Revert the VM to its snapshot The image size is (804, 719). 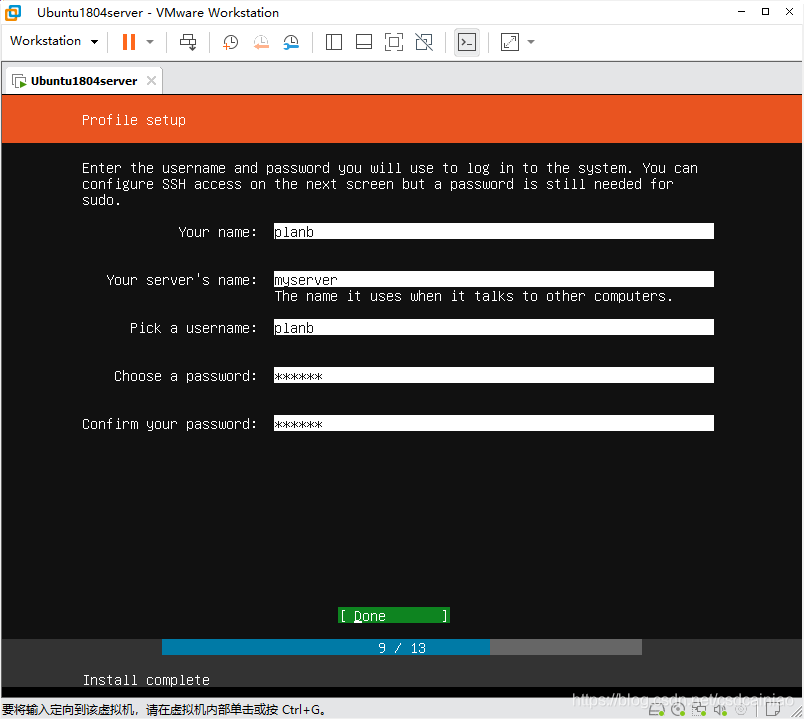tap(261, 42)
